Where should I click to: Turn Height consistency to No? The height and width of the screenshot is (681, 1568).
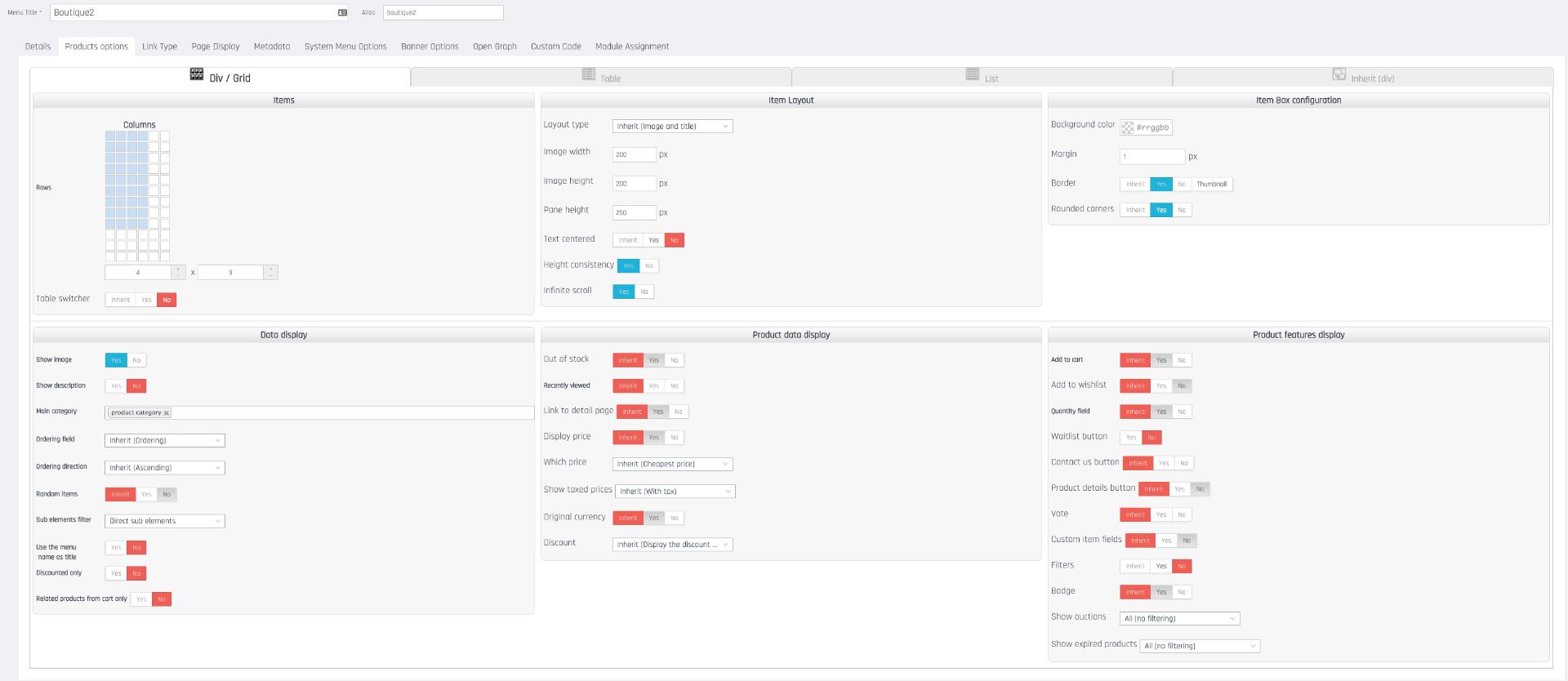[x=649, y=266]
